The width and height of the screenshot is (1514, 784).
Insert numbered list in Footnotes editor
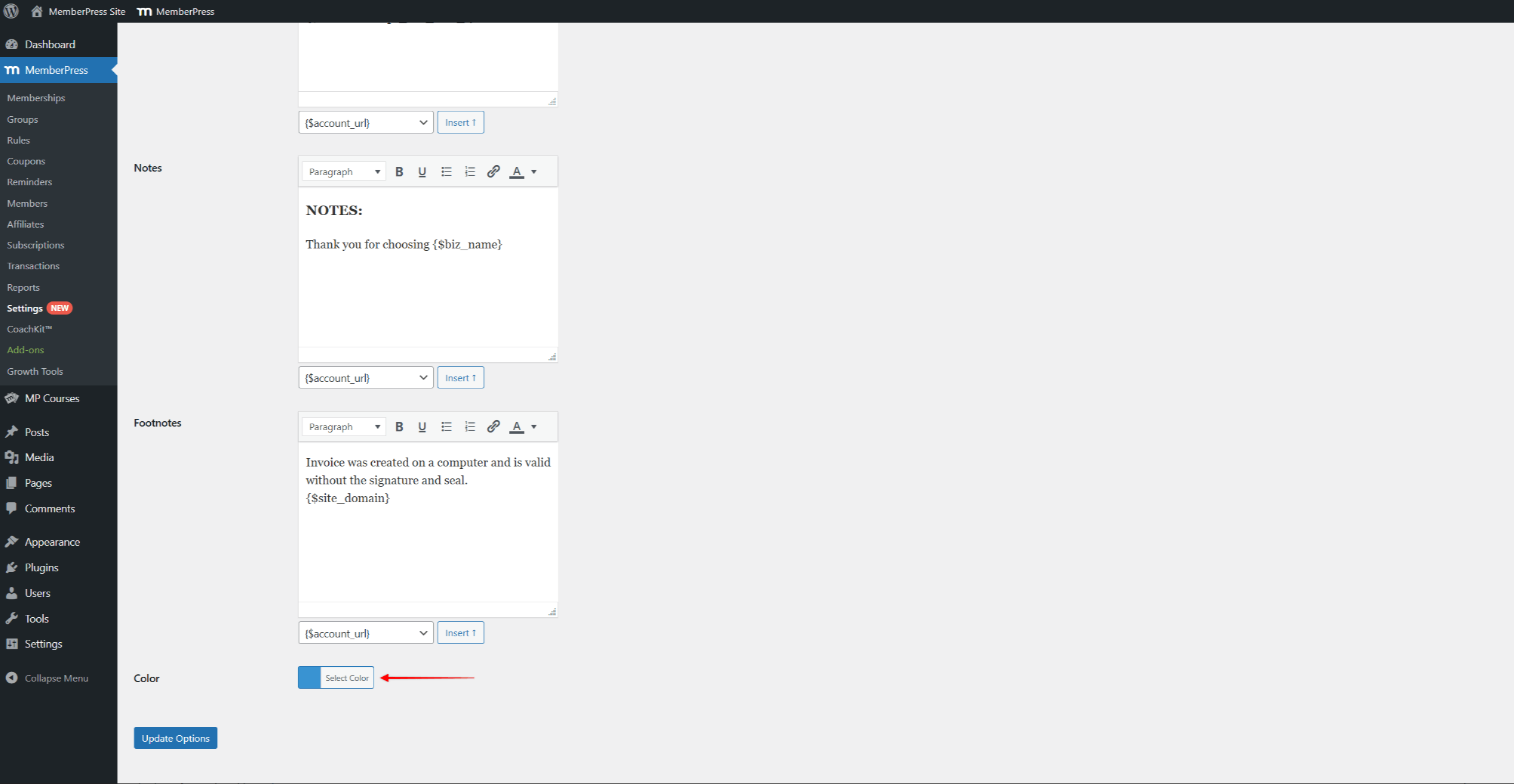(x=470, y=427)
